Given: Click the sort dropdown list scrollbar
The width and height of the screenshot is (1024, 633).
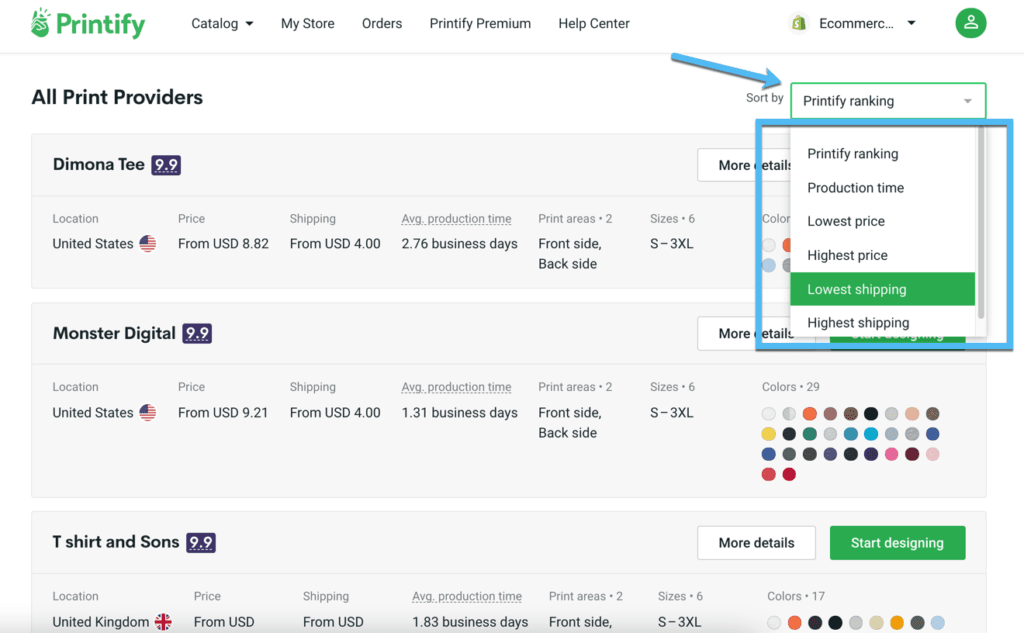Looking at the screenshot, I should tap(980, 223).
